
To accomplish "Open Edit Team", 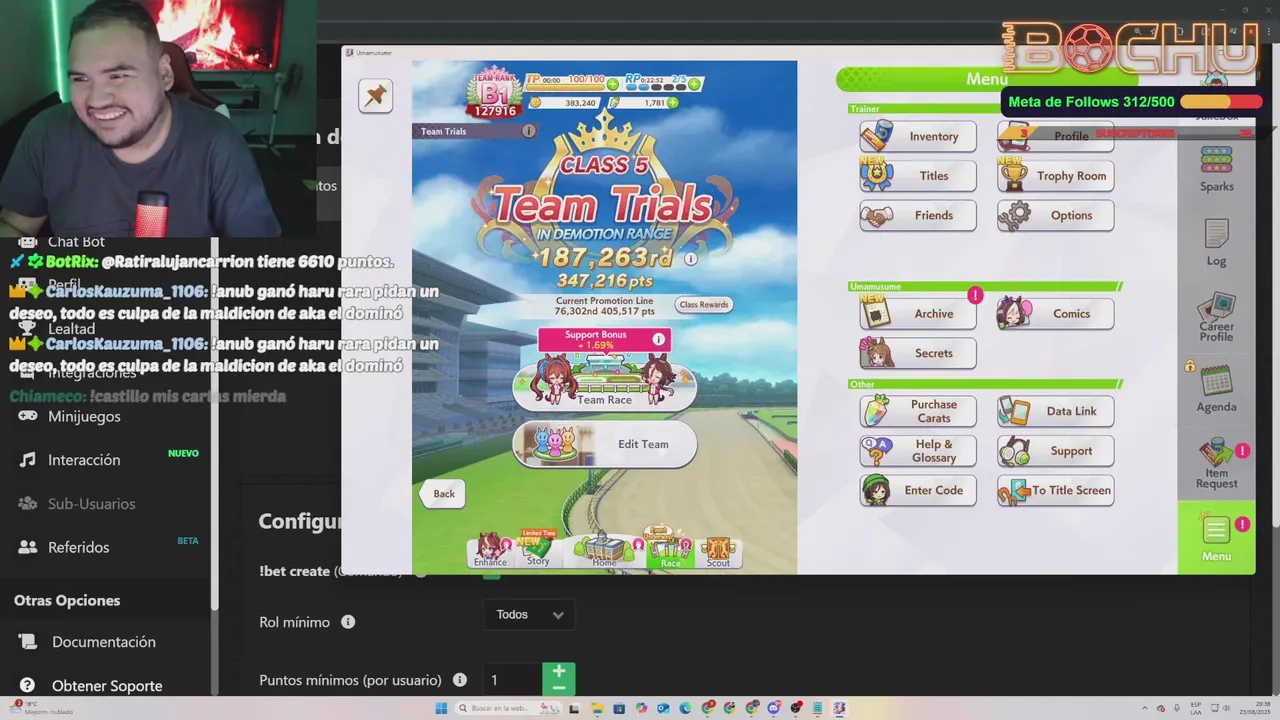I will click(x=605, y=444).
